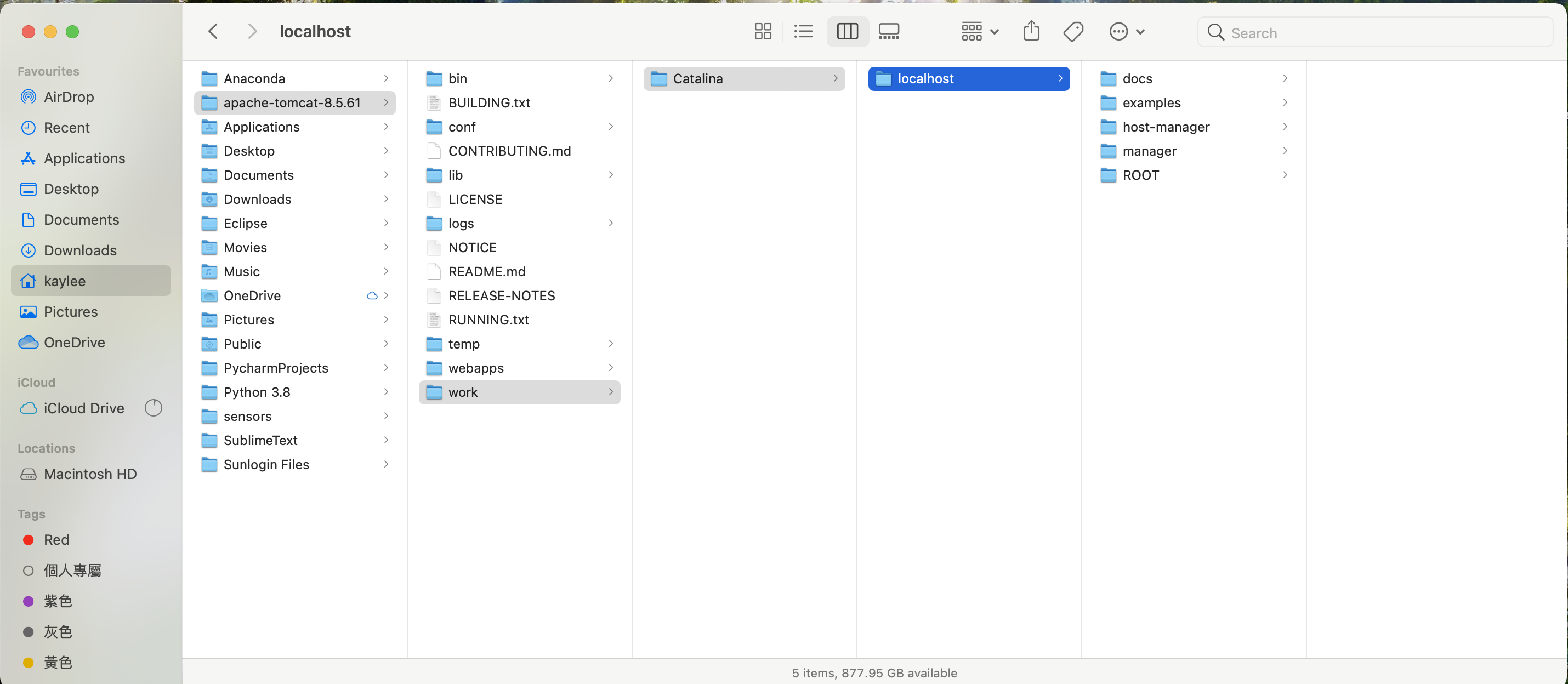Open the host-manager folder
Viewport: 1568px width, 684px height.
(x=1166, y=127)
